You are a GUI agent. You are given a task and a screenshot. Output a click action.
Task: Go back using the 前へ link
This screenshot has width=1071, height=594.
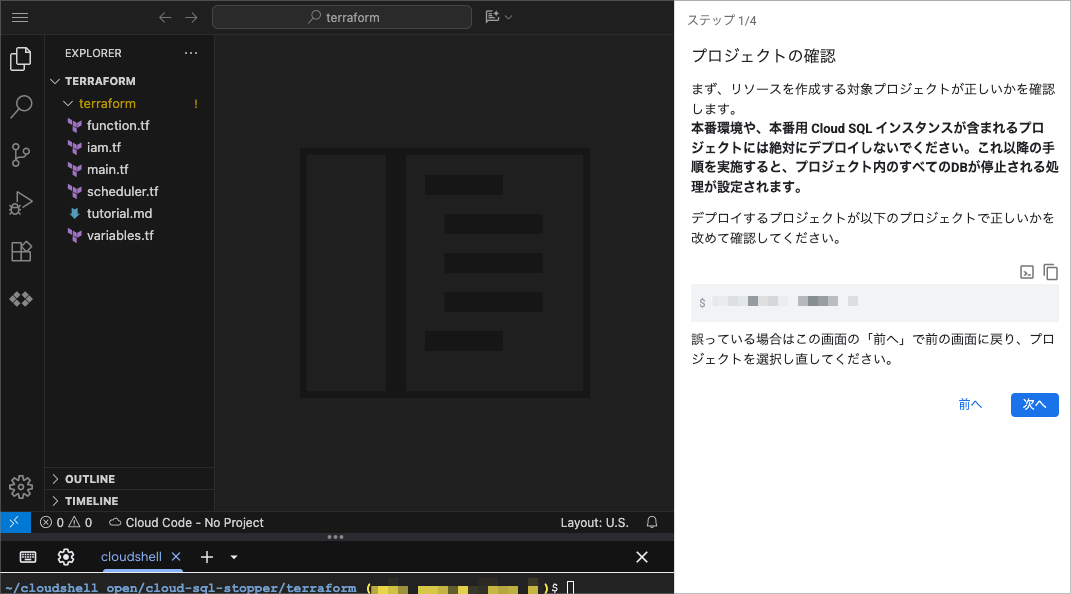(969, 405)
